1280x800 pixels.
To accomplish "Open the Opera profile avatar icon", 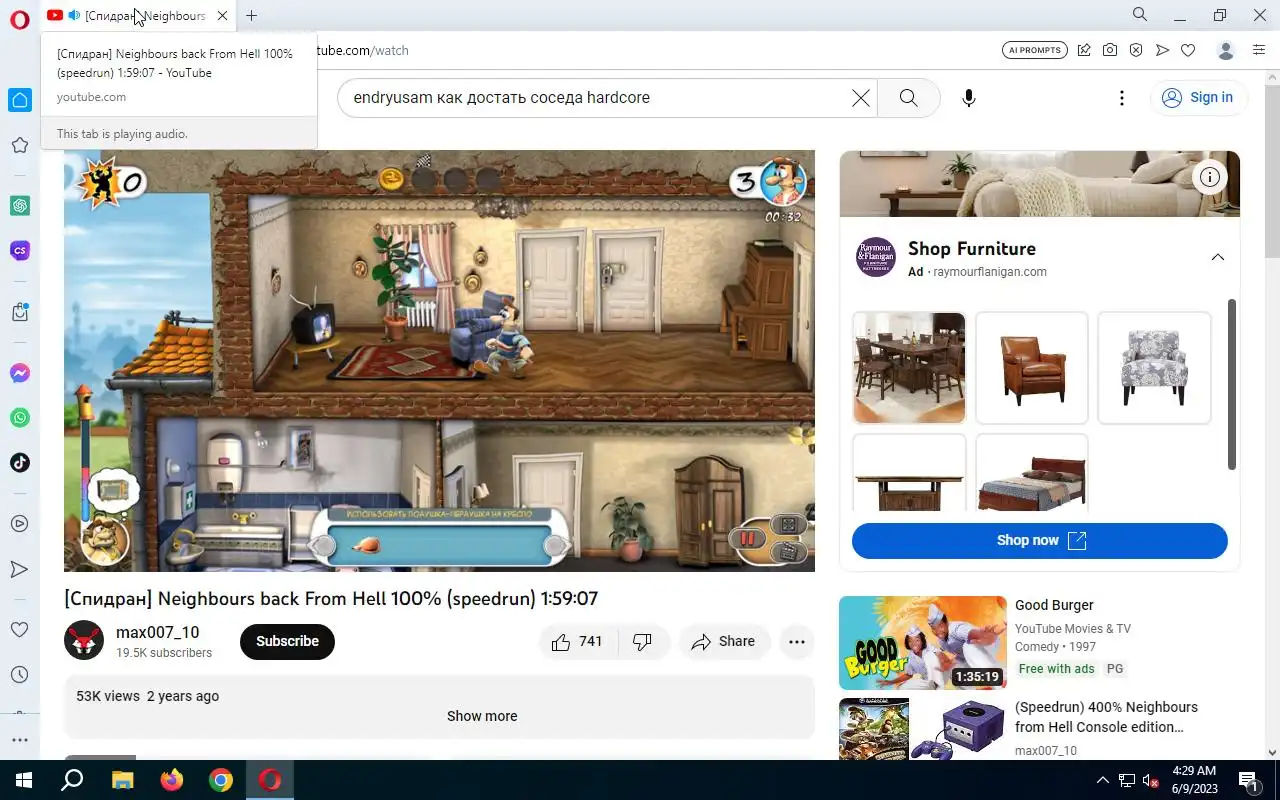I will [x=1226, y=50].
